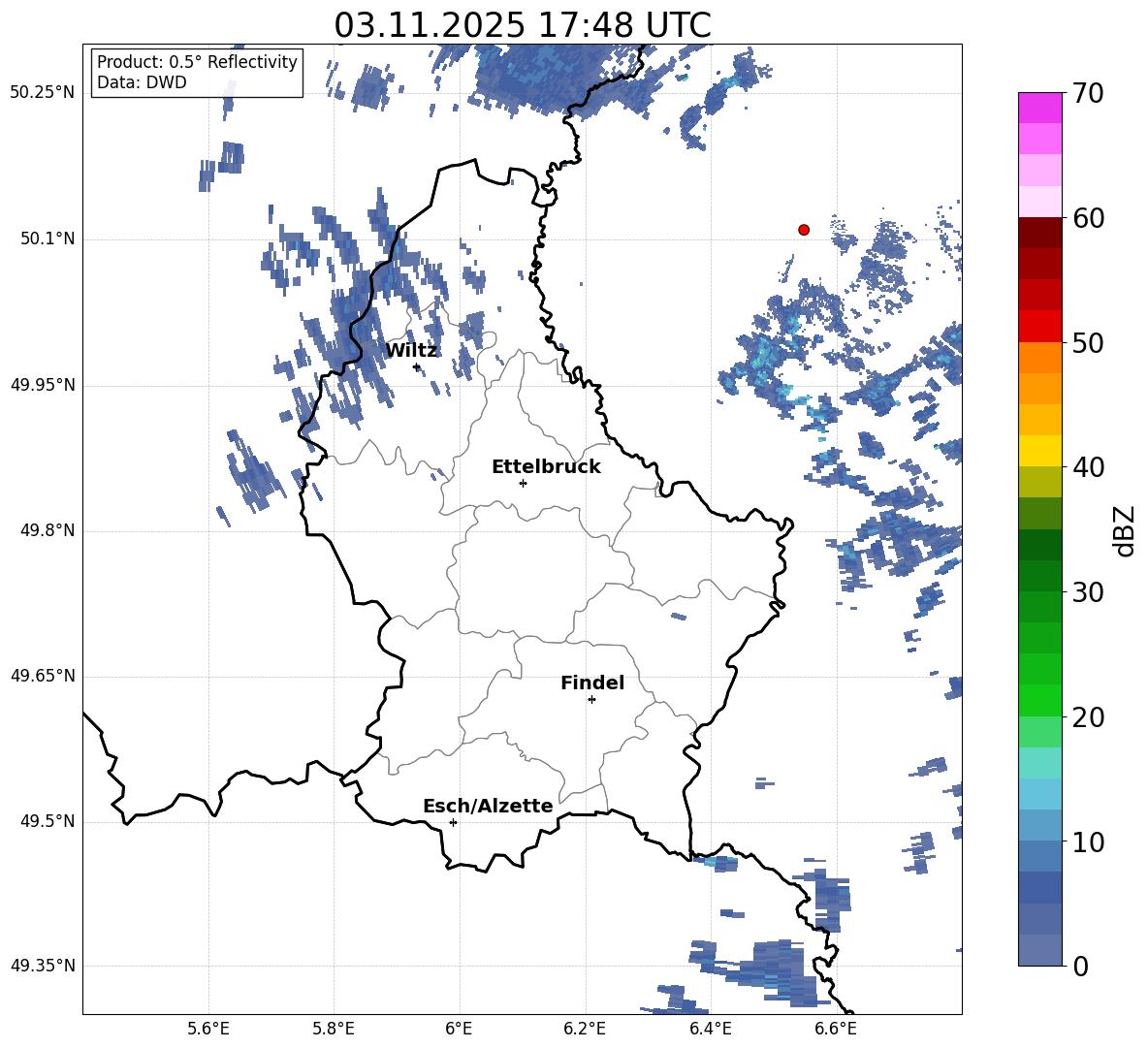Click the 6.4°E longitude label
This screenshot has height=1048, width=1148.
tap(710, 1029)
